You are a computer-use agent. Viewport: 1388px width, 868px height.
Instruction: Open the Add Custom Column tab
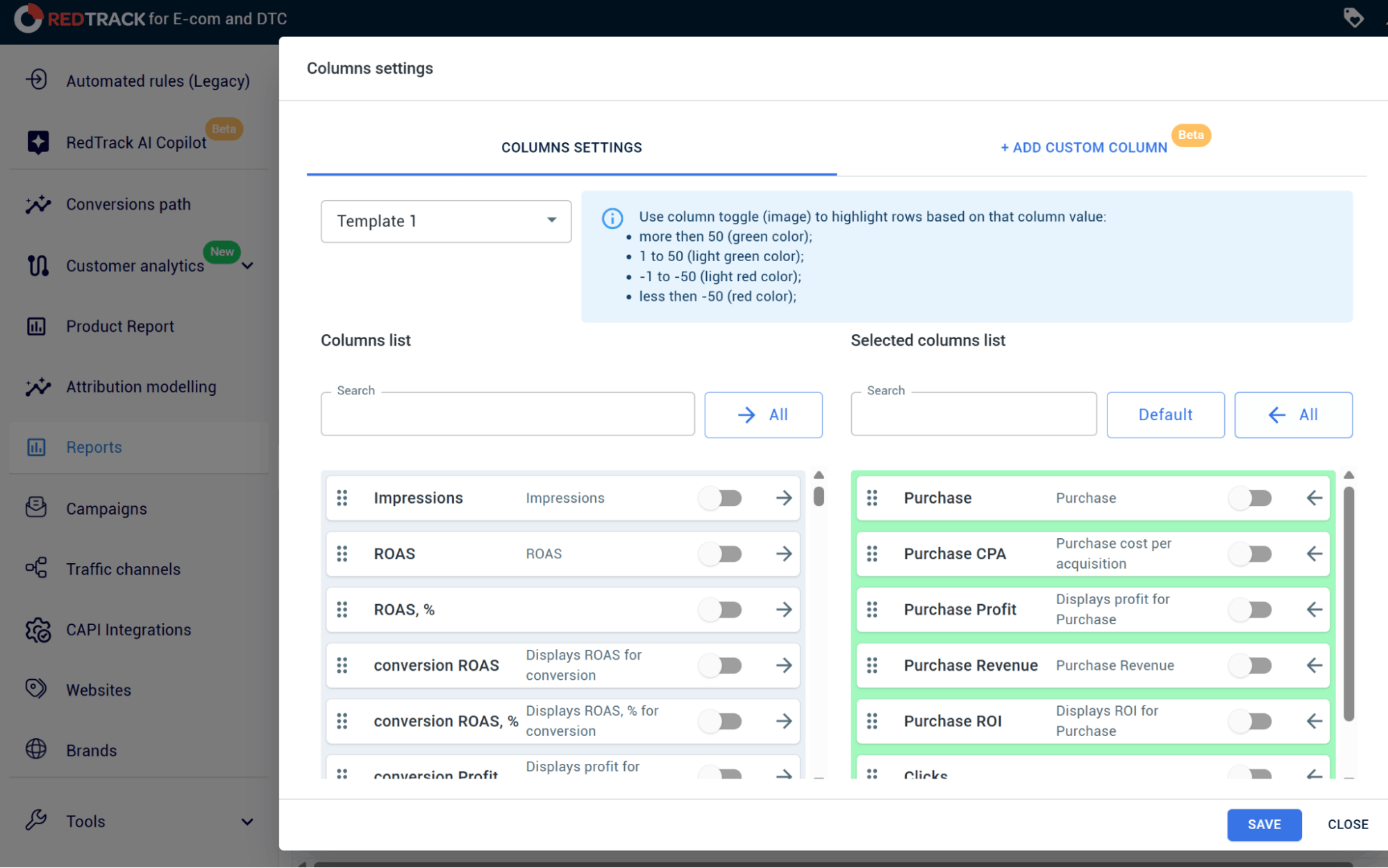(1084, 147)
